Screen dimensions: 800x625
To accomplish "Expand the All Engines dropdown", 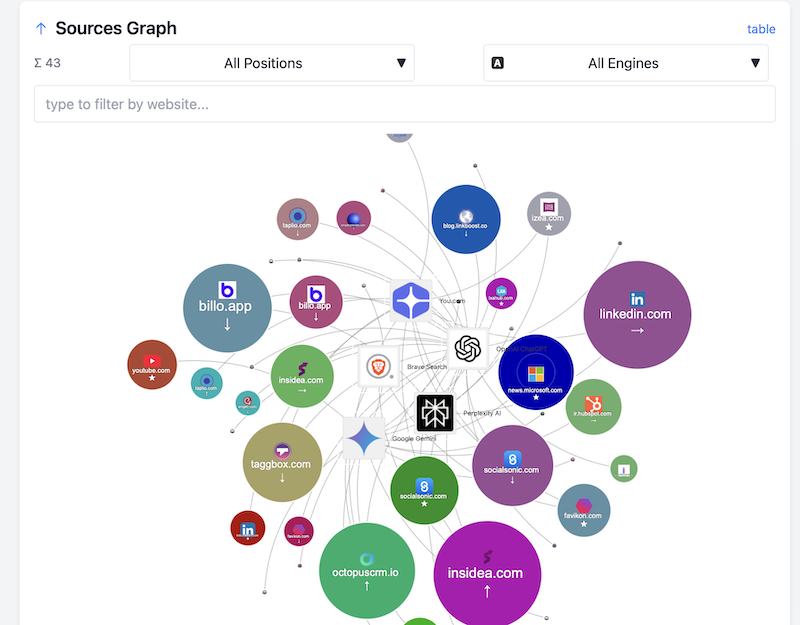I will [x=626, y=63].
